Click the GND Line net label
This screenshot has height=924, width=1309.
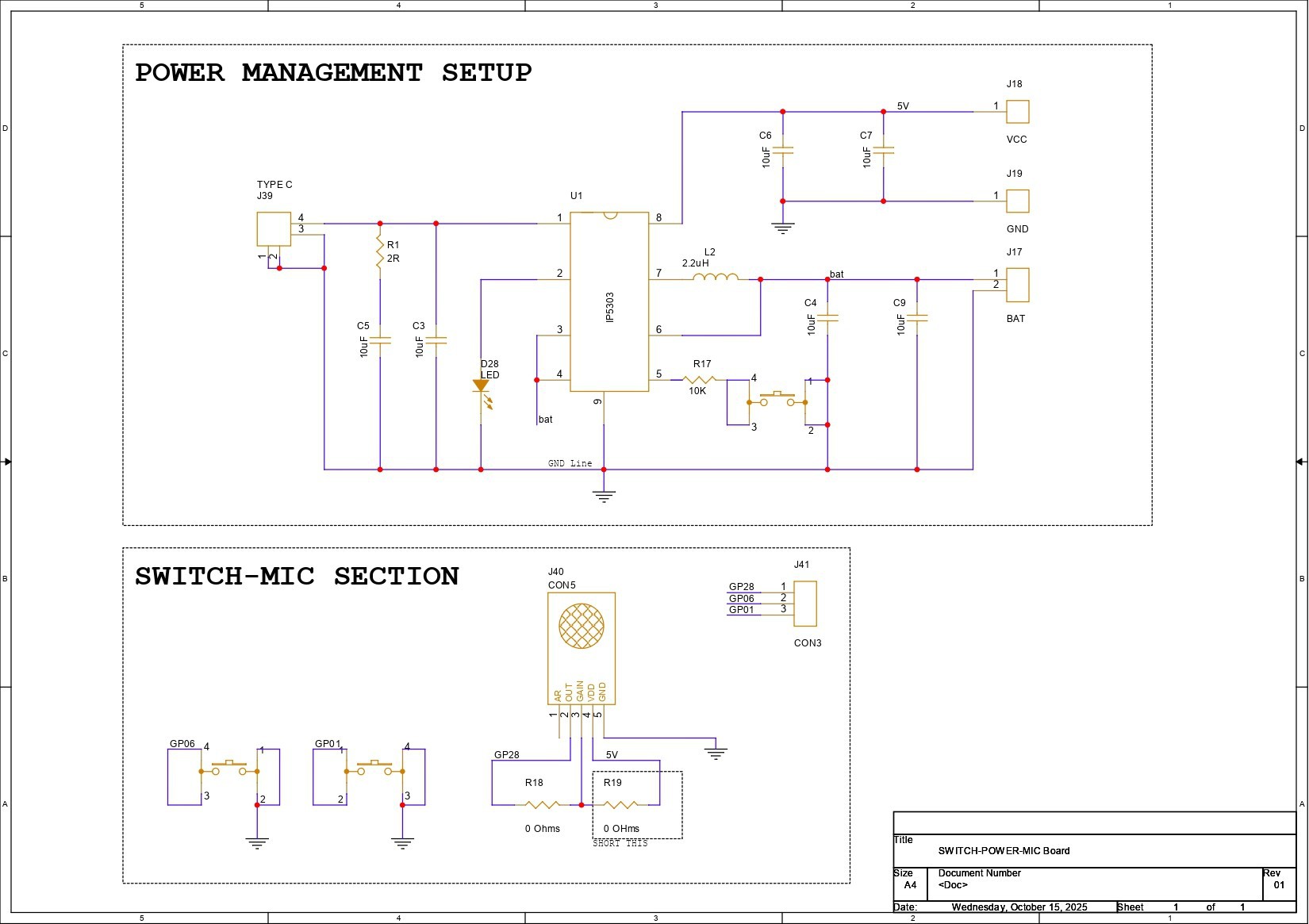[570, 463]
